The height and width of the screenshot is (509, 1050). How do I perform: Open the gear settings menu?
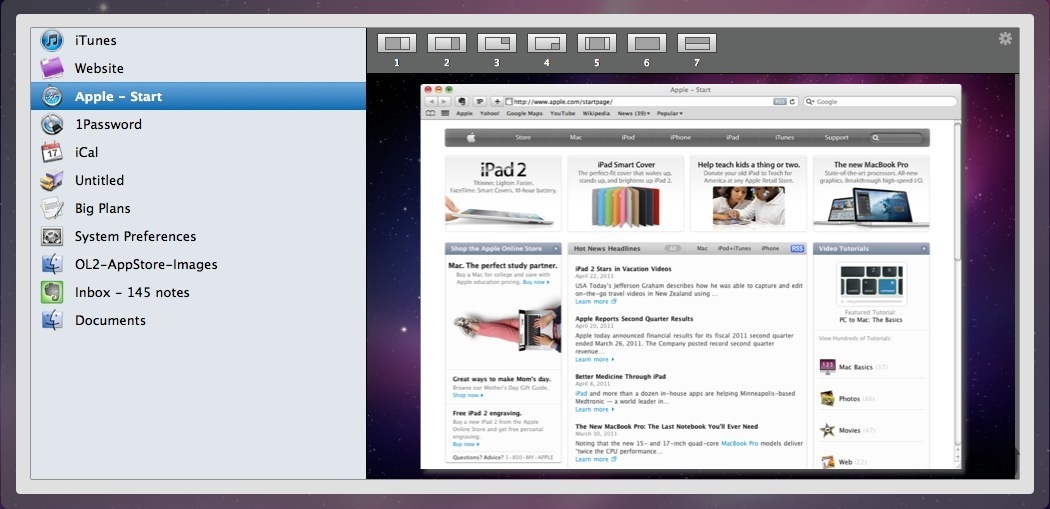point(1004,39)
